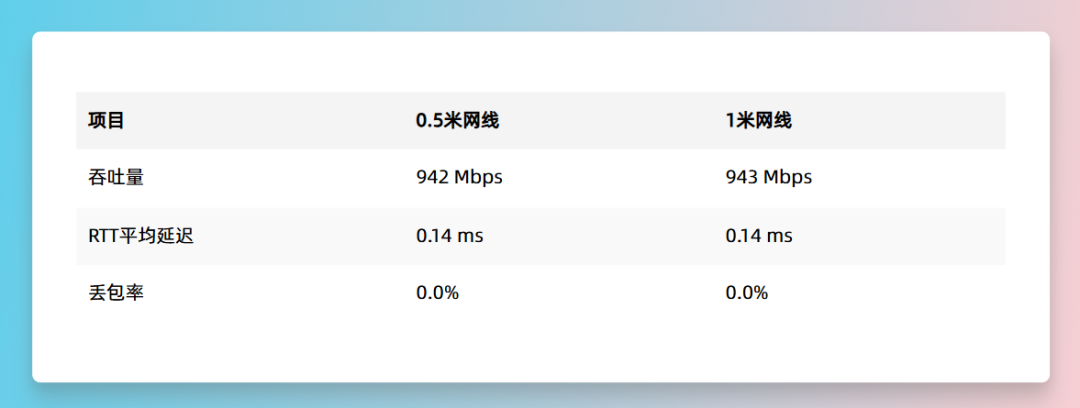The height and width of the screenshot is (408, 1080).
Task: Select the 942 Mbps throughput value
Action: 459,178
